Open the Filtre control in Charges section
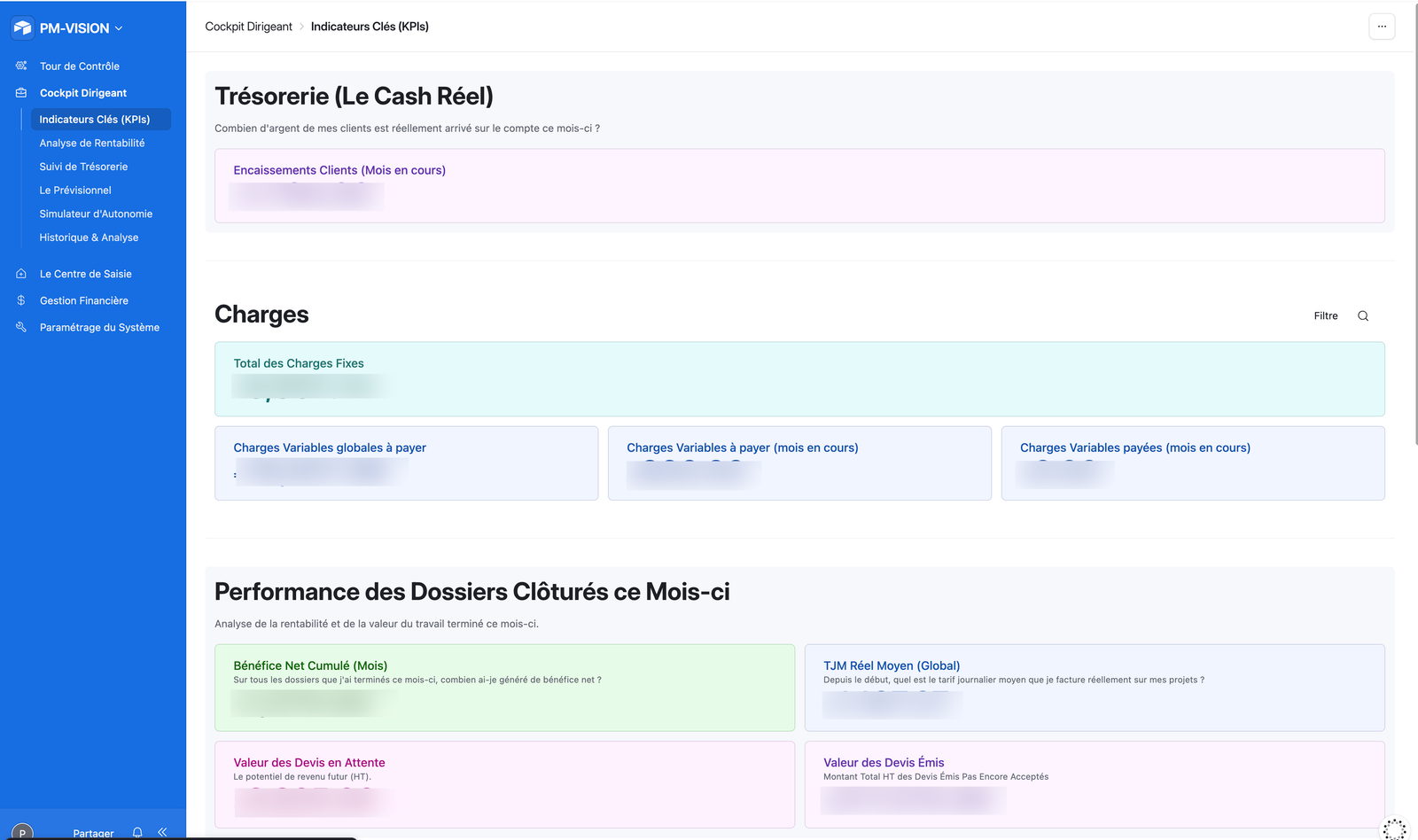 tap(1325, 315)
